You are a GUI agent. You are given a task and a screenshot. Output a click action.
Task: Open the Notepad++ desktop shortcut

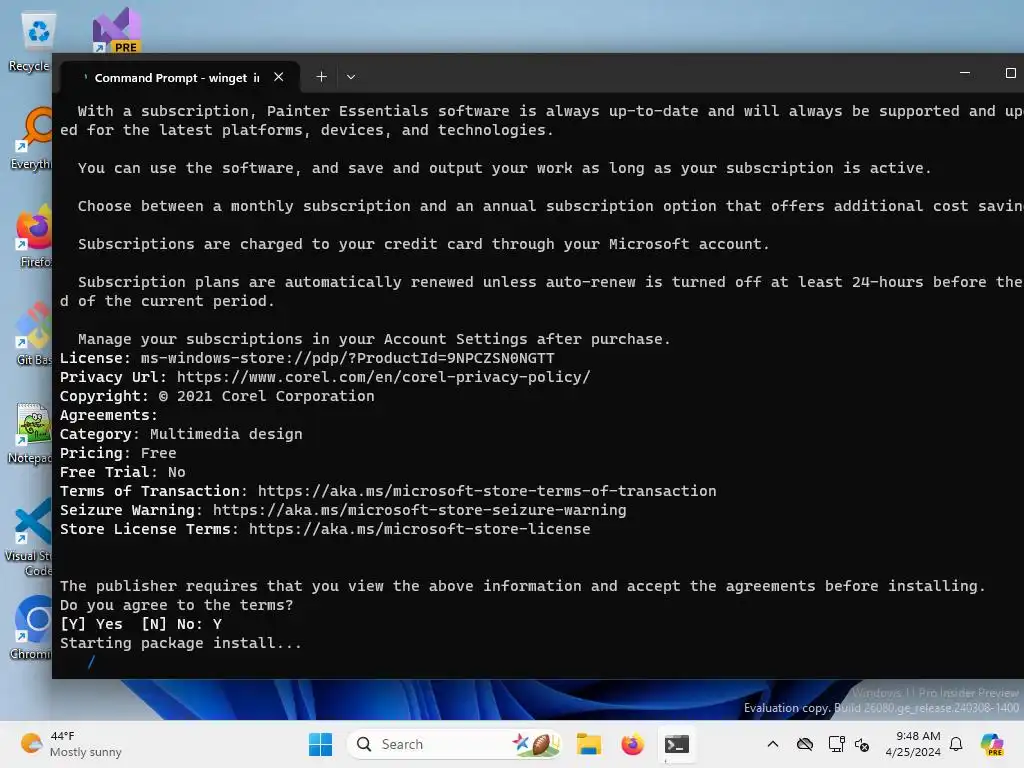[x=31, y=432]
